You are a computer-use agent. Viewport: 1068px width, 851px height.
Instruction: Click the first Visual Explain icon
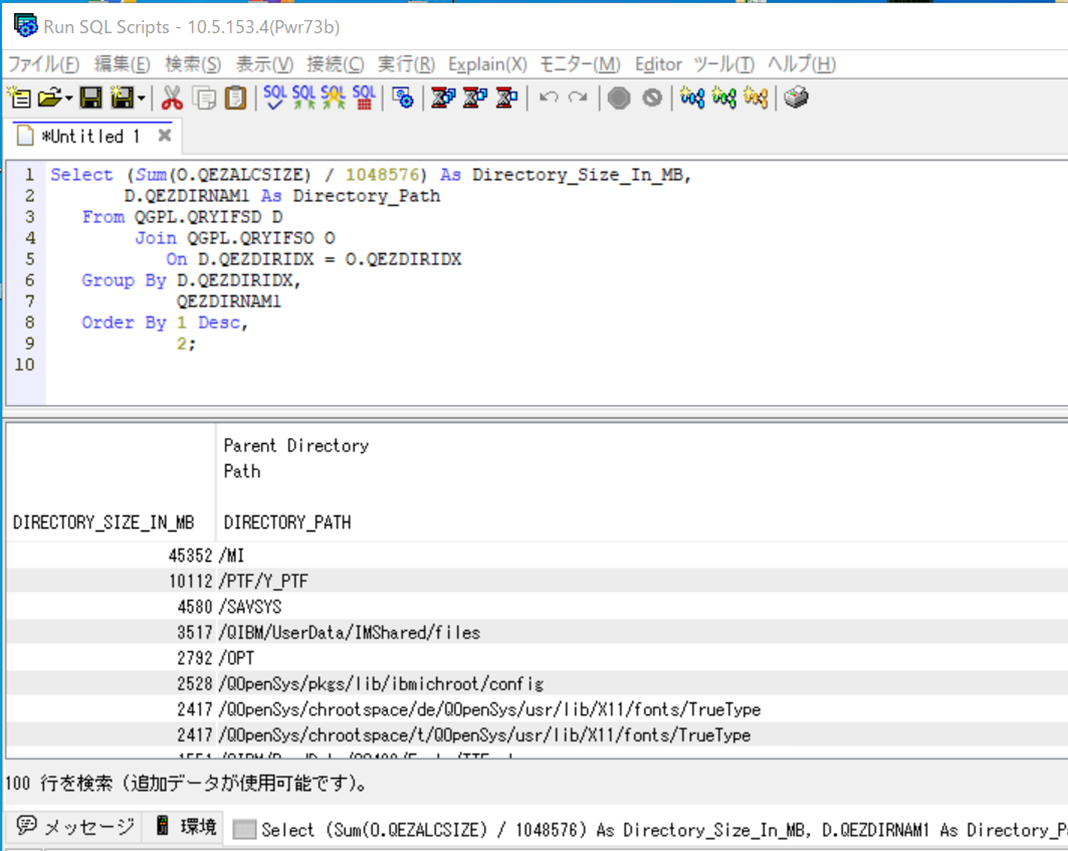(692, 98)
